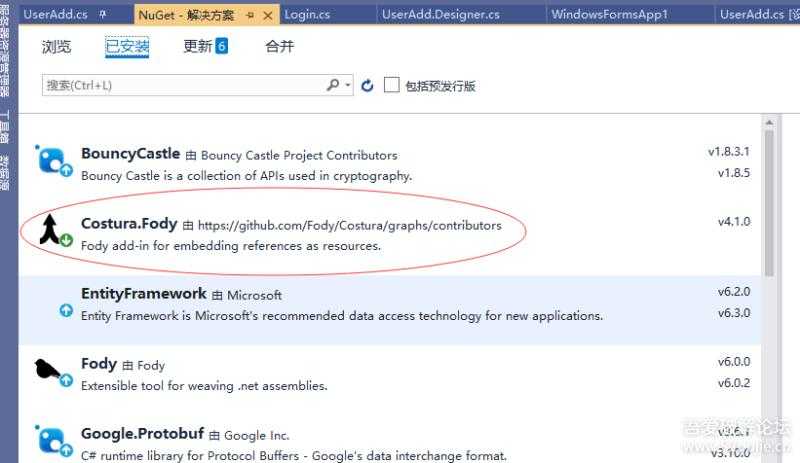Pin the NuGet tab with its pin icon
This screenshot has width=800, height=463.
tap(250, 16)
